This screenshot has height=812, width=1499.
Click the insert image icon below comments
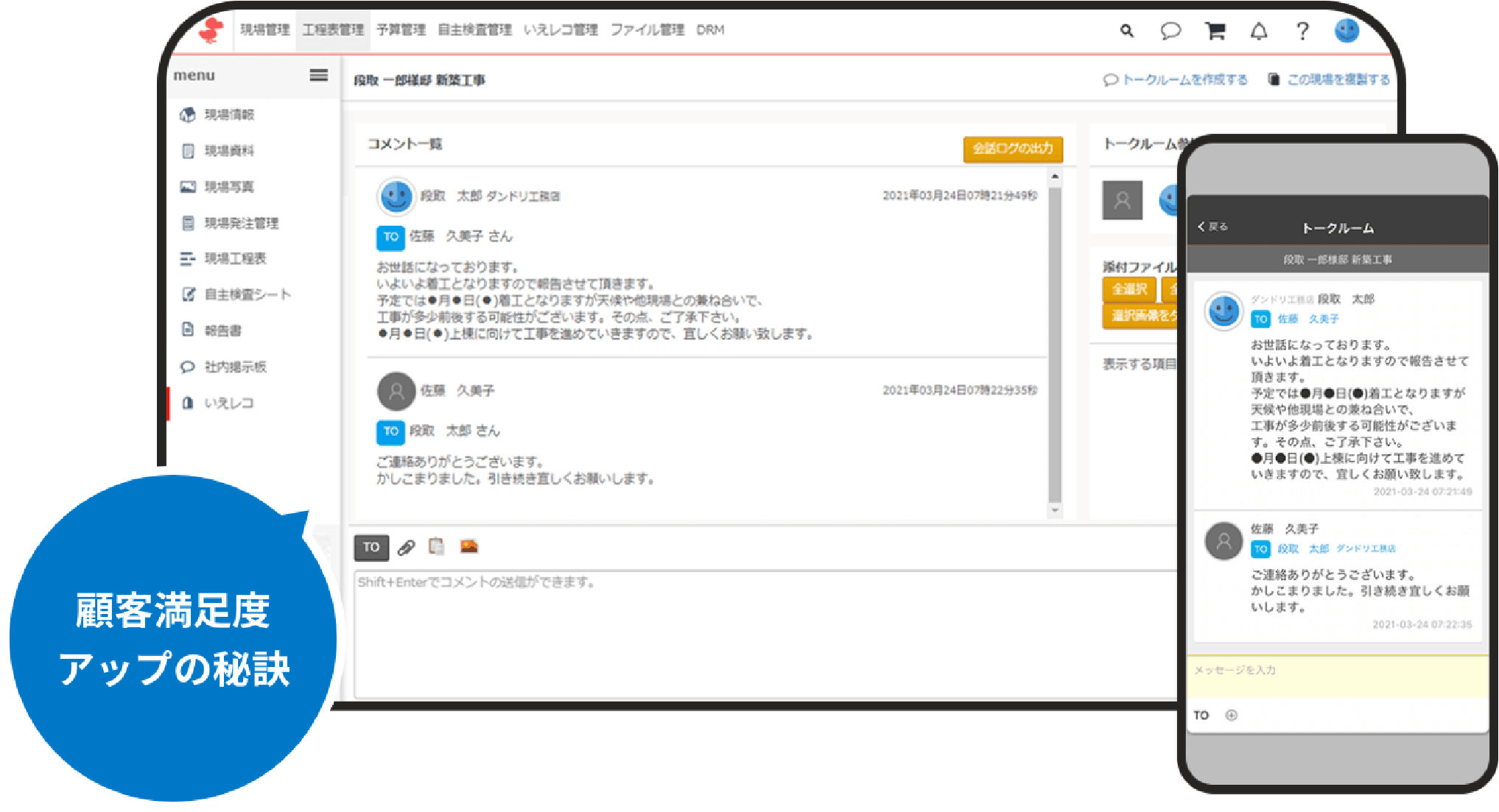point(469,546)
